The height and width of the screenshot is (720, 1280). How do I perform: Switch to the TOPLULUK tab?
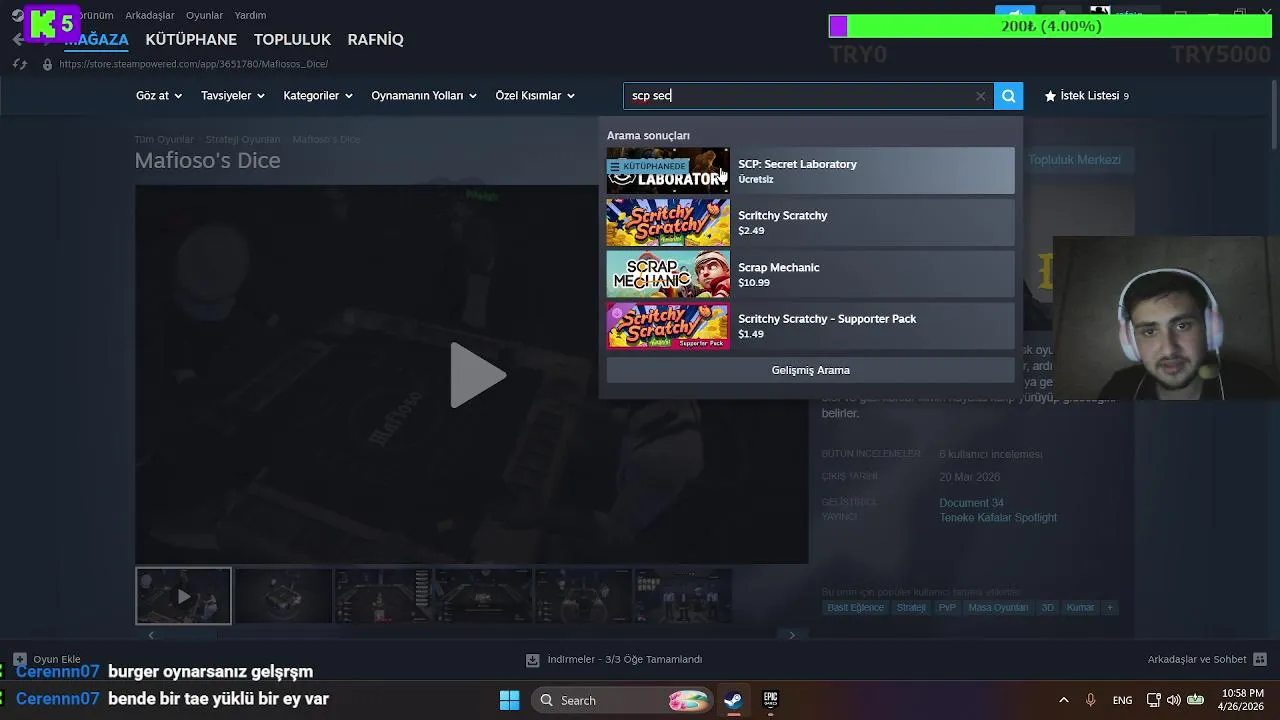point(292,39)
